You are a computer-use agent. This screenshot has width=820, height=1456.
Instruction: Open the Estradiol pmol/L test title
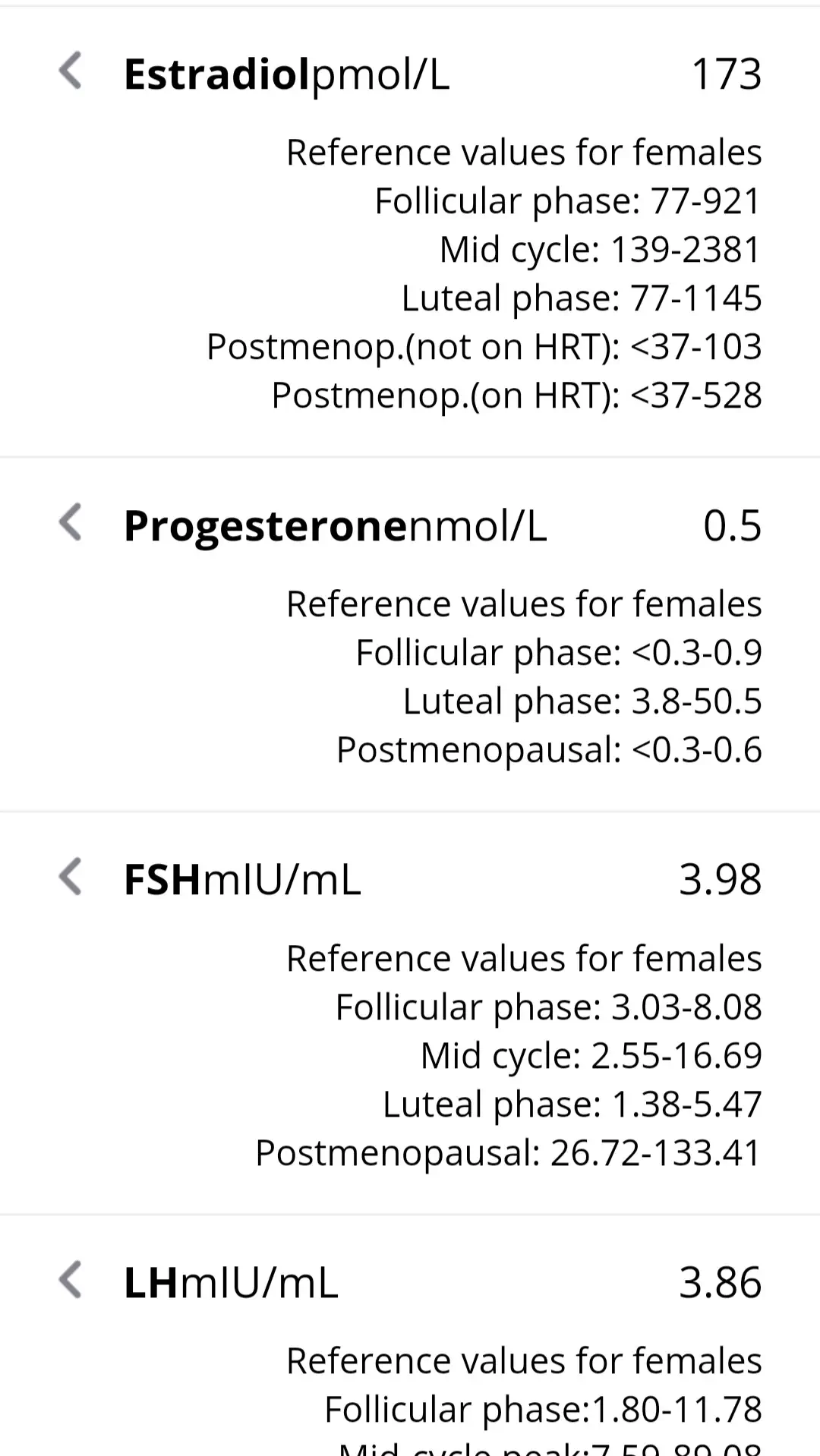click(x=286, y=74)
